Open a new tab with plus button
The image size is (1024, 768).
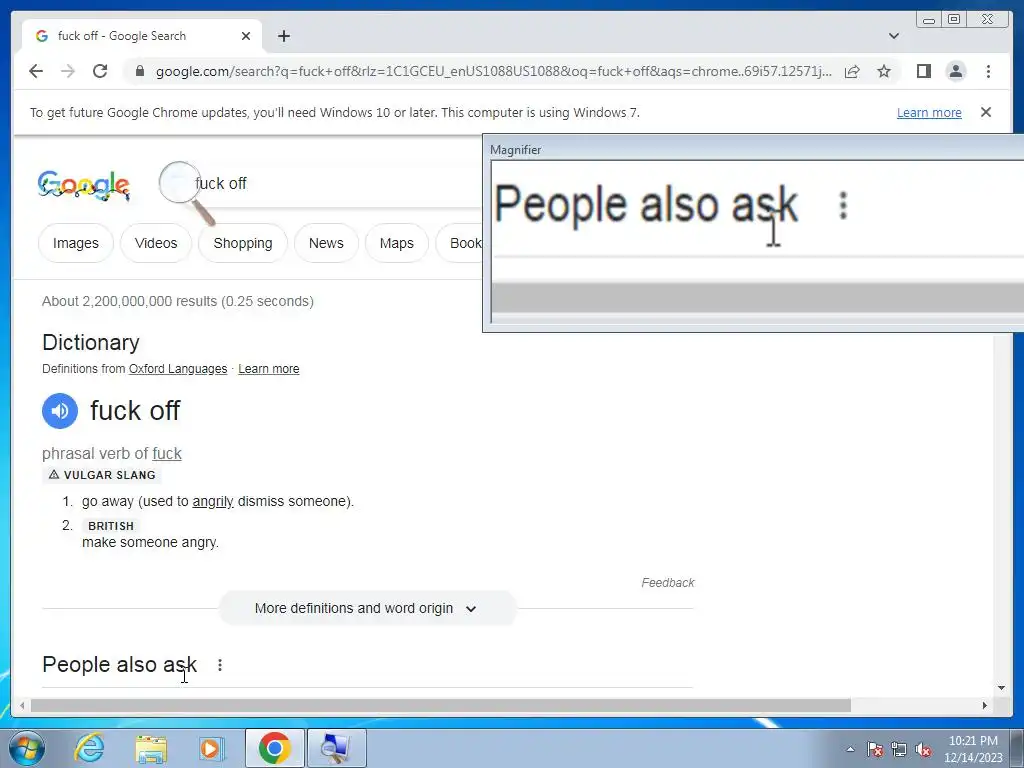(283, 36)
